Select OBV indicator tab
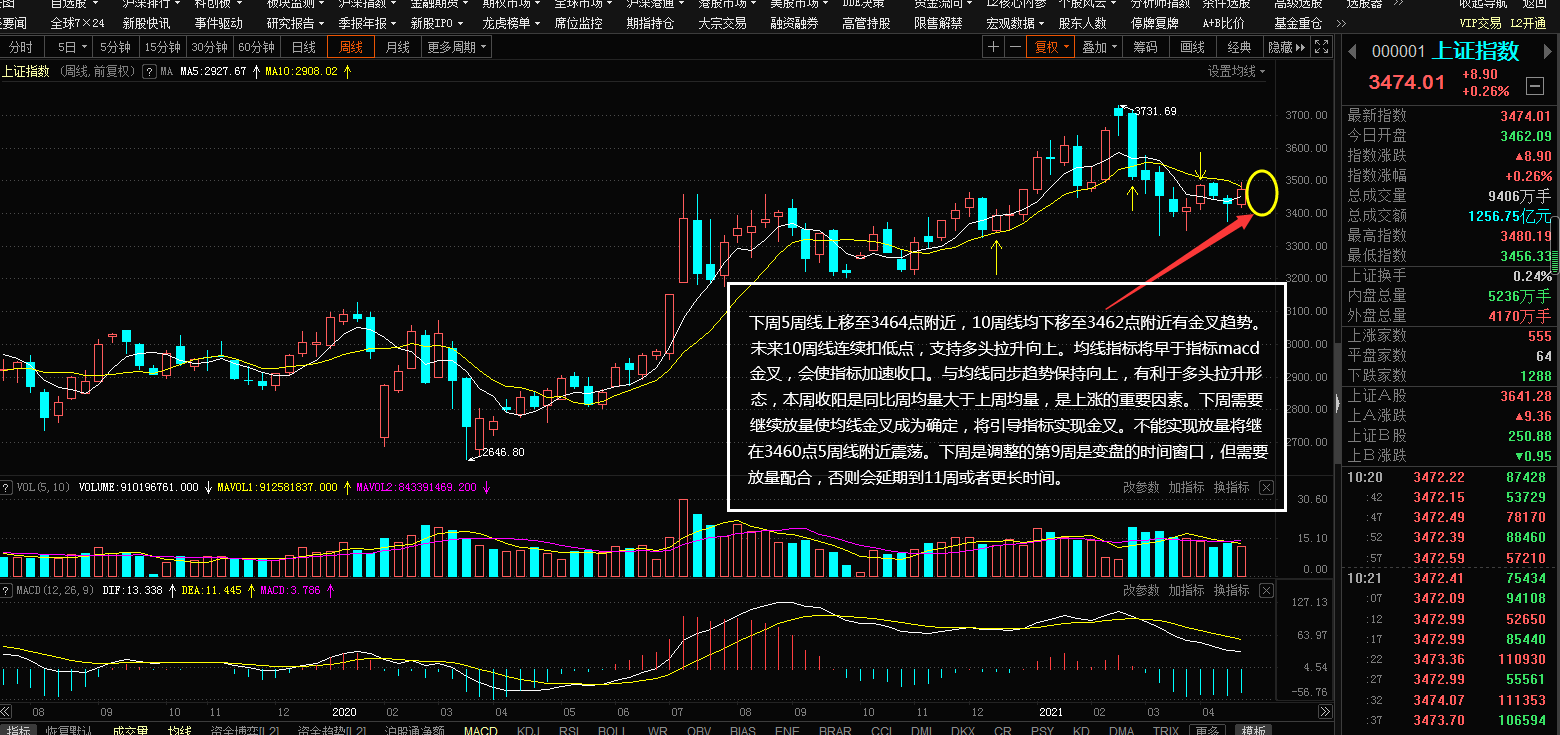Screen dimensions: 1560x735 [699, 730]
